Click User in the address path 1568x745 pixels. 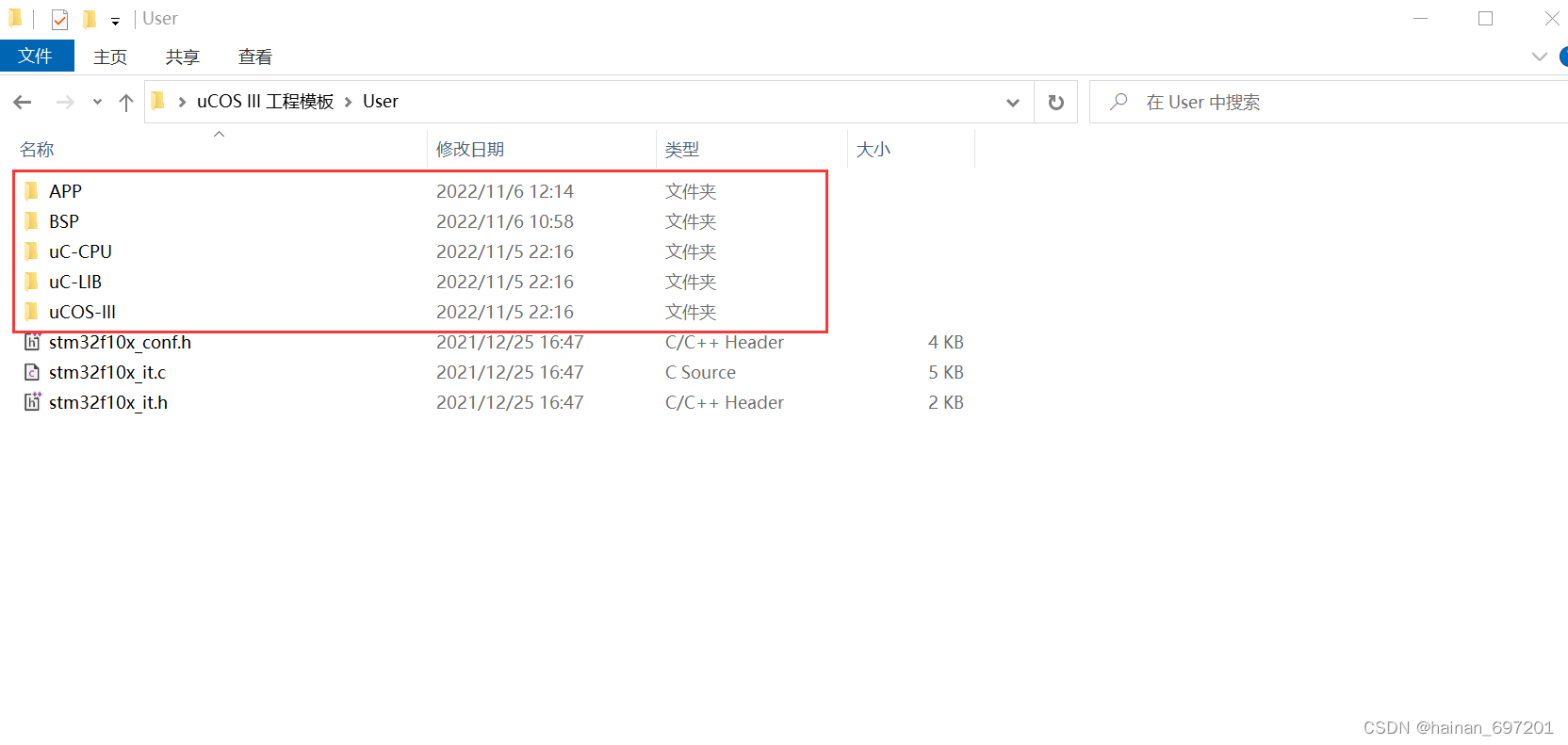[x=381, y=102]
